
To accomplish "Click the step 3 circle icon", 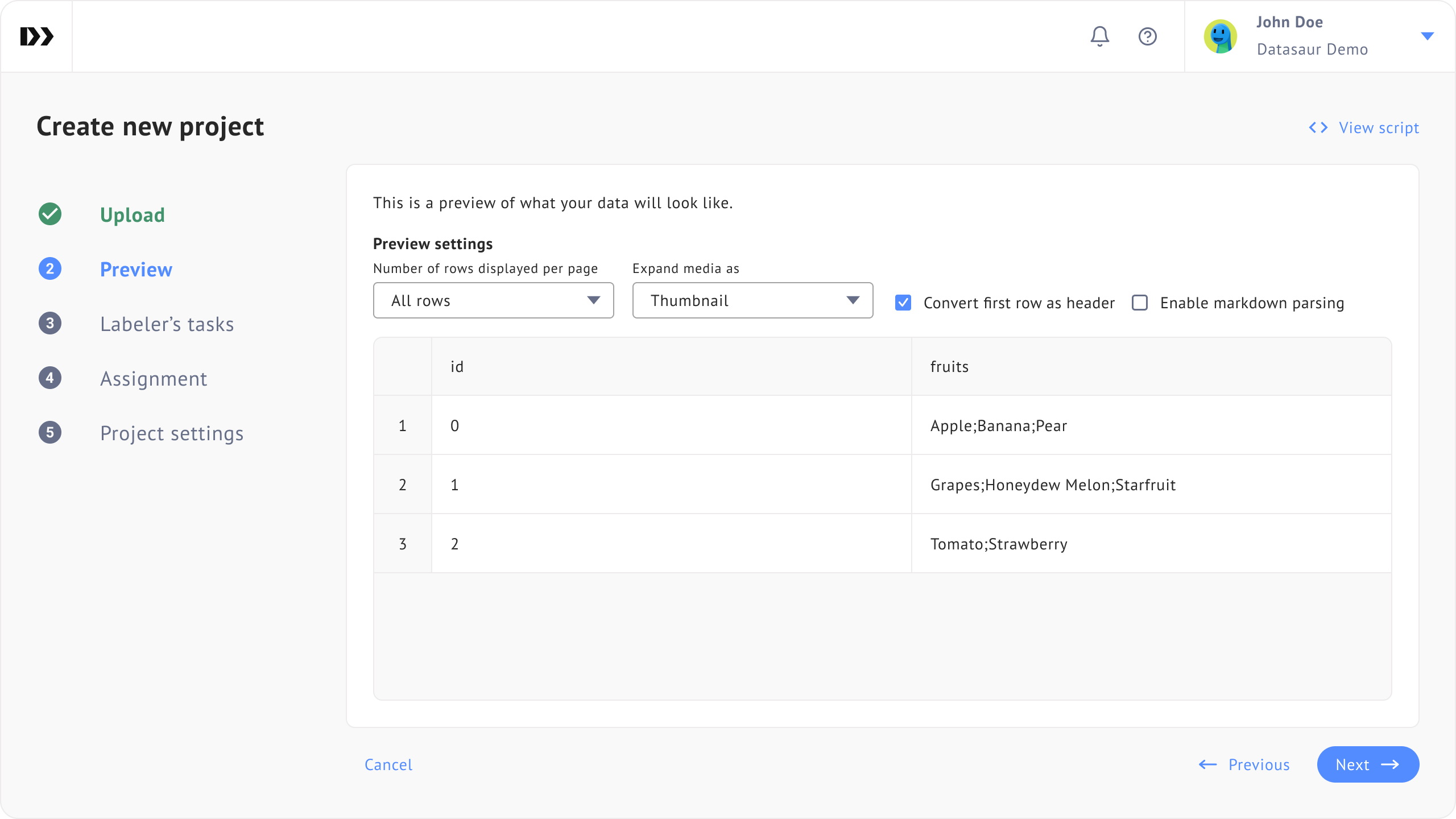I will (x=50, y=323).
